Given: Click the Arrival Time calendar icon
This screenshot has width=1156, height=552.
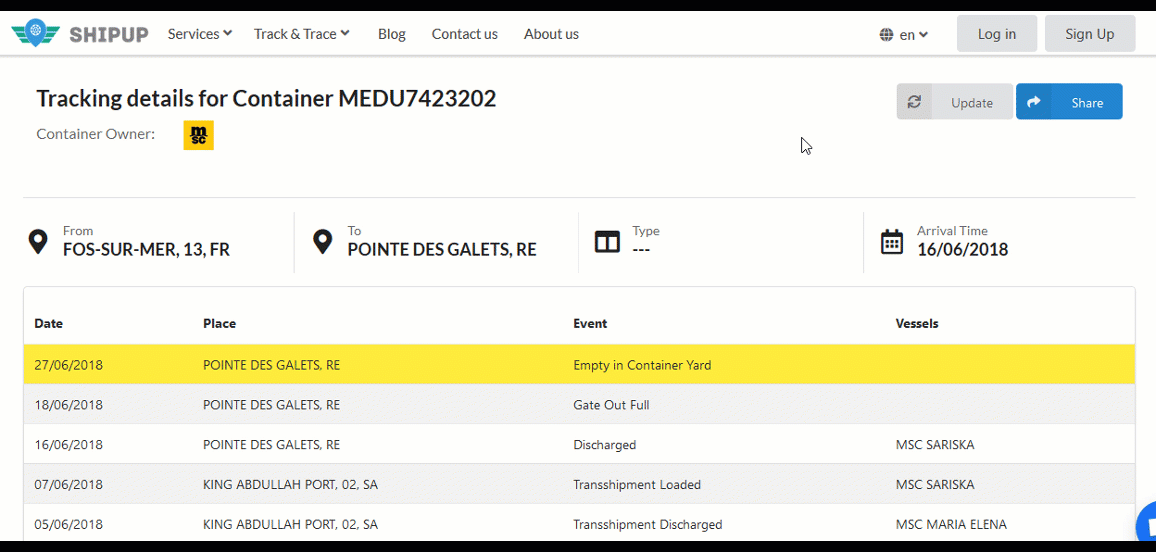Looking at the screenshot, I should coord(892,242).
